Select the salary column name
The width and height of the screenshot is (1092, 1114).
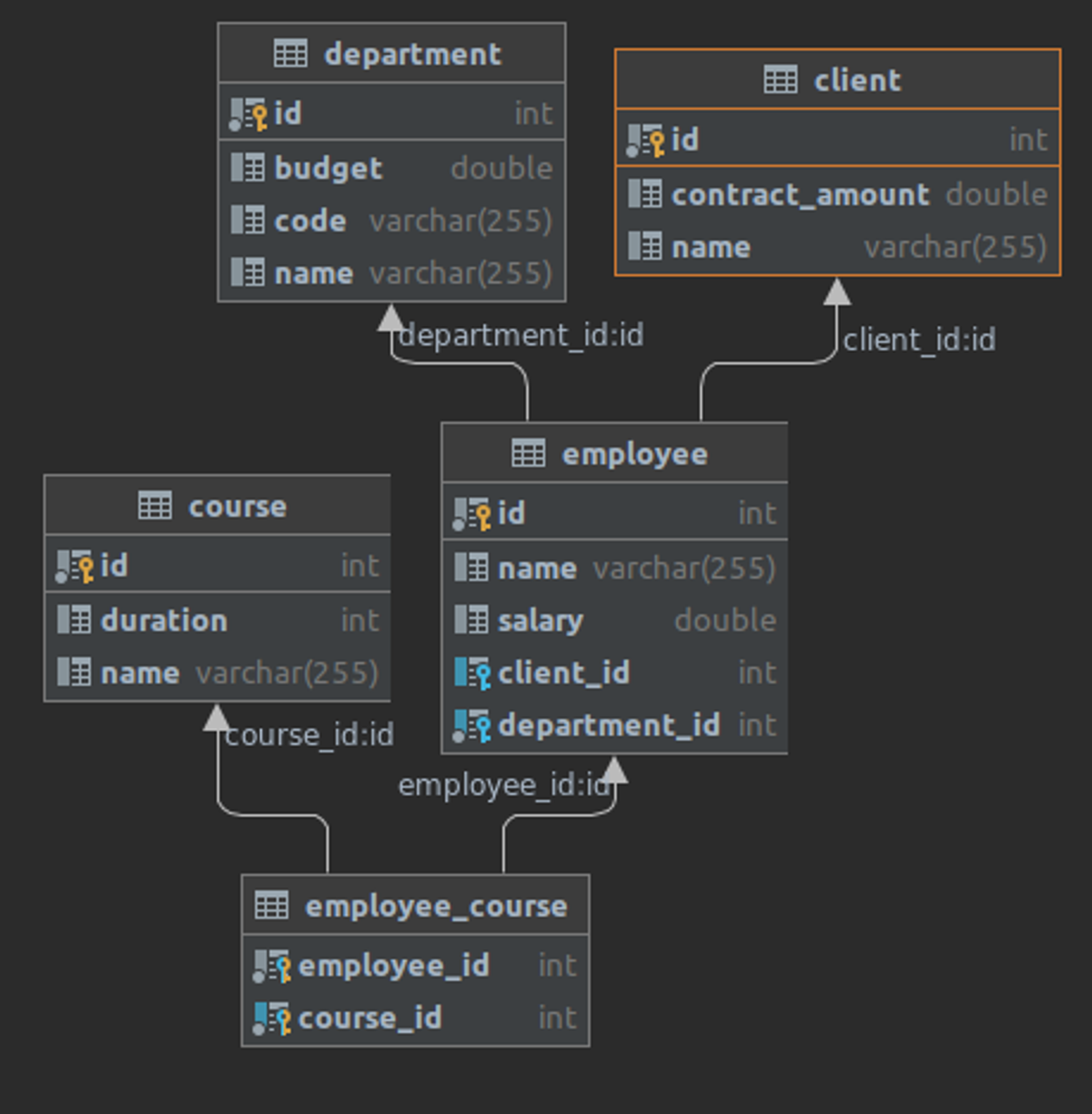541,621
